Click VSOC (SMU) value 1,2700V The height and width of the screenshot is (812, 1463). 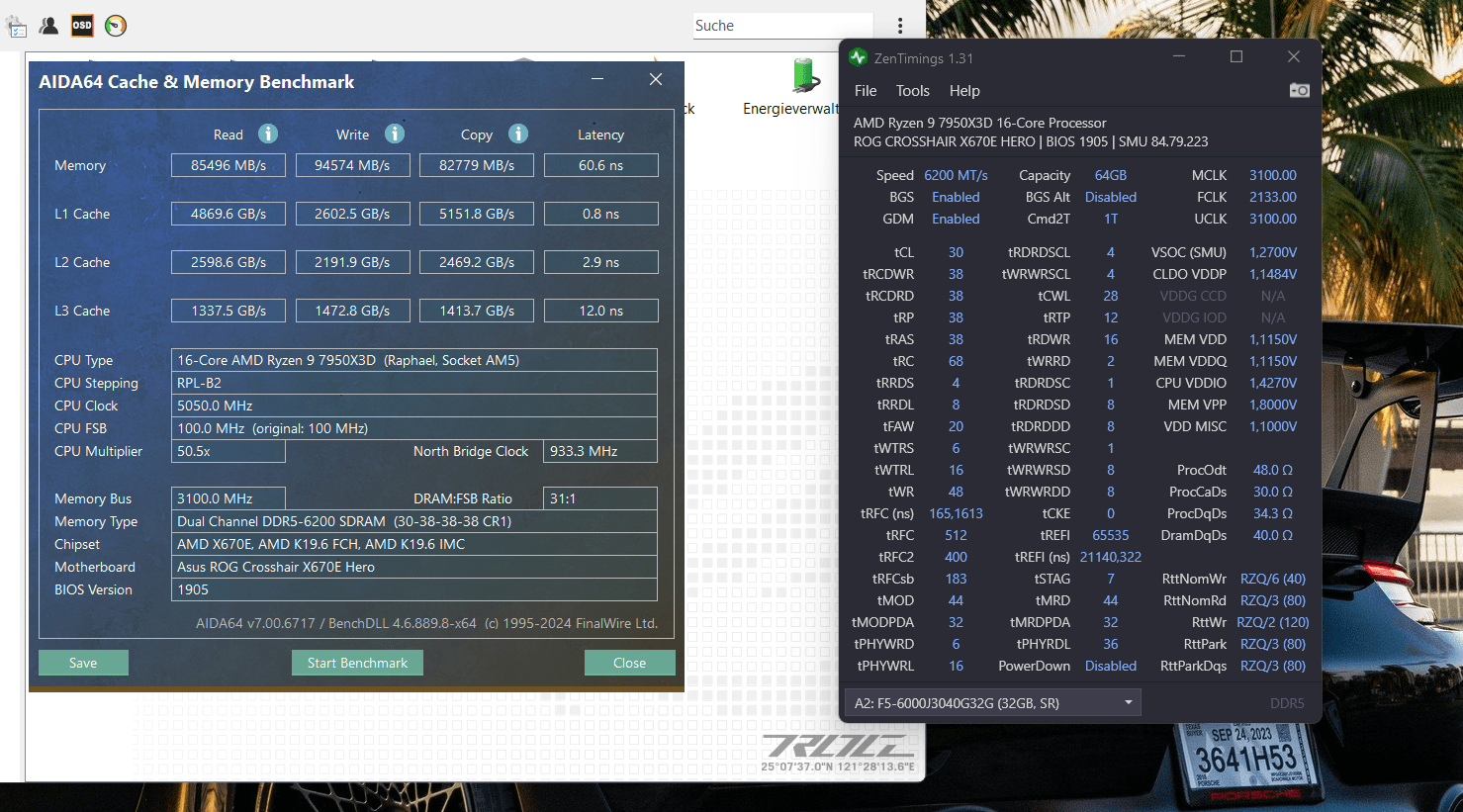[1273, 252]
